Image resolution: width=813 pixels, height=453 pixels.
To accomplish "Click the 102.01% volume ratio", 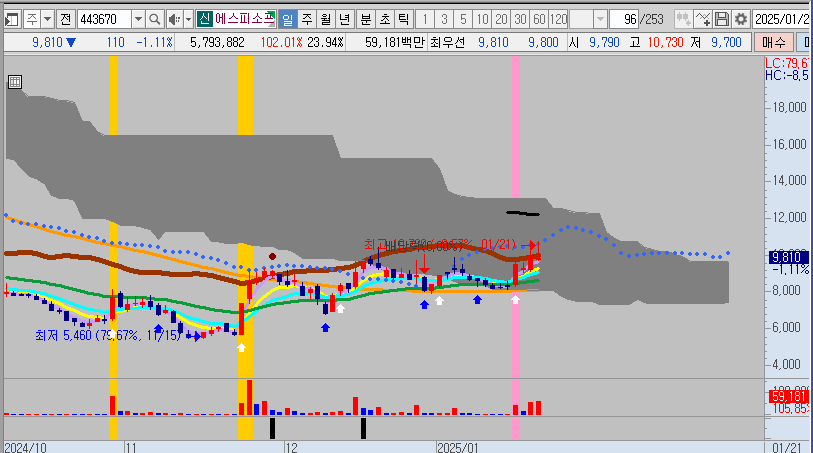I will pyautogui.click(x=282, y=43).
